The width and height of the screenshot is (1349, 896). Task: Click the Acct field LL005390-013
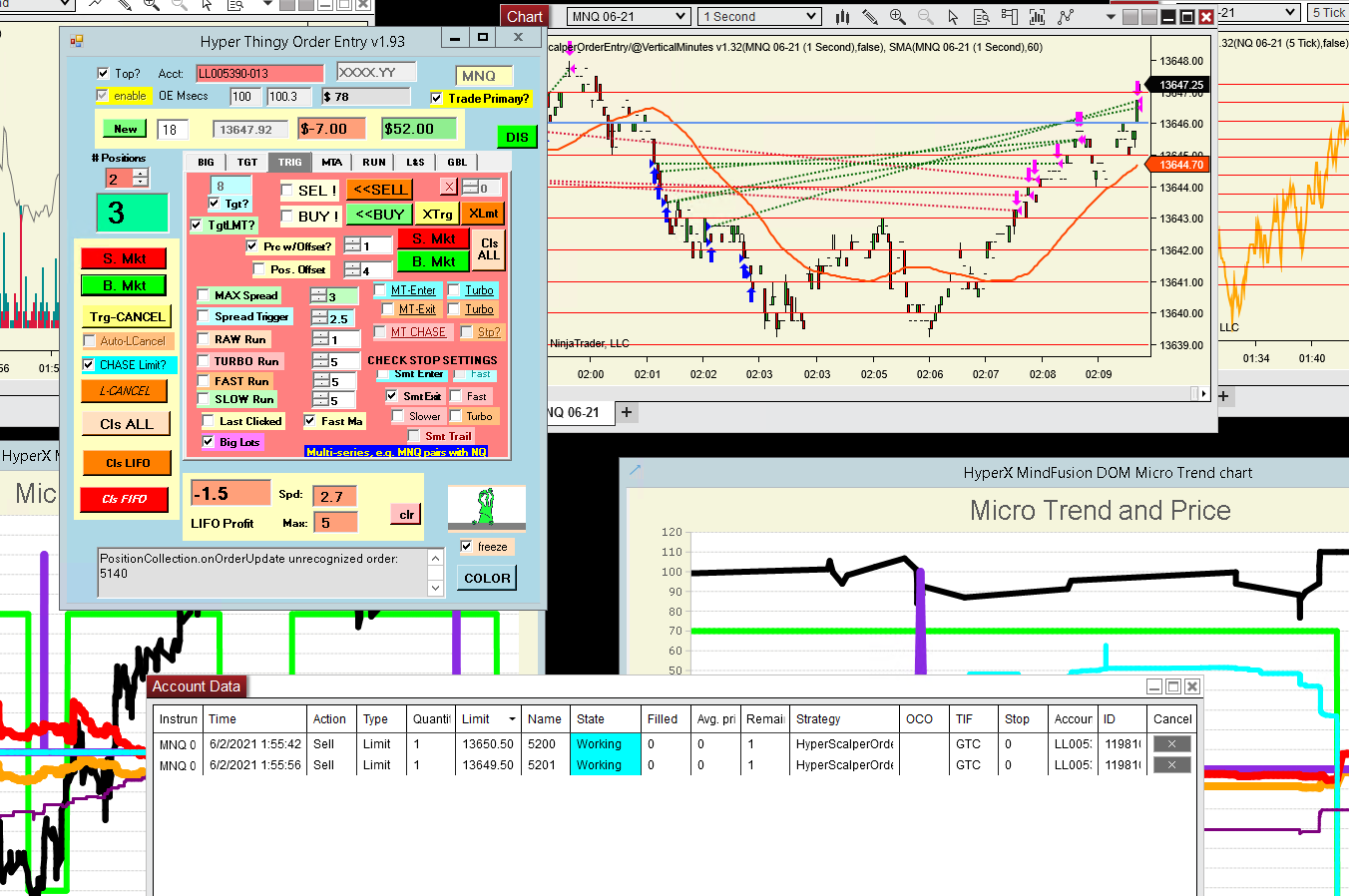pos(259,73)
